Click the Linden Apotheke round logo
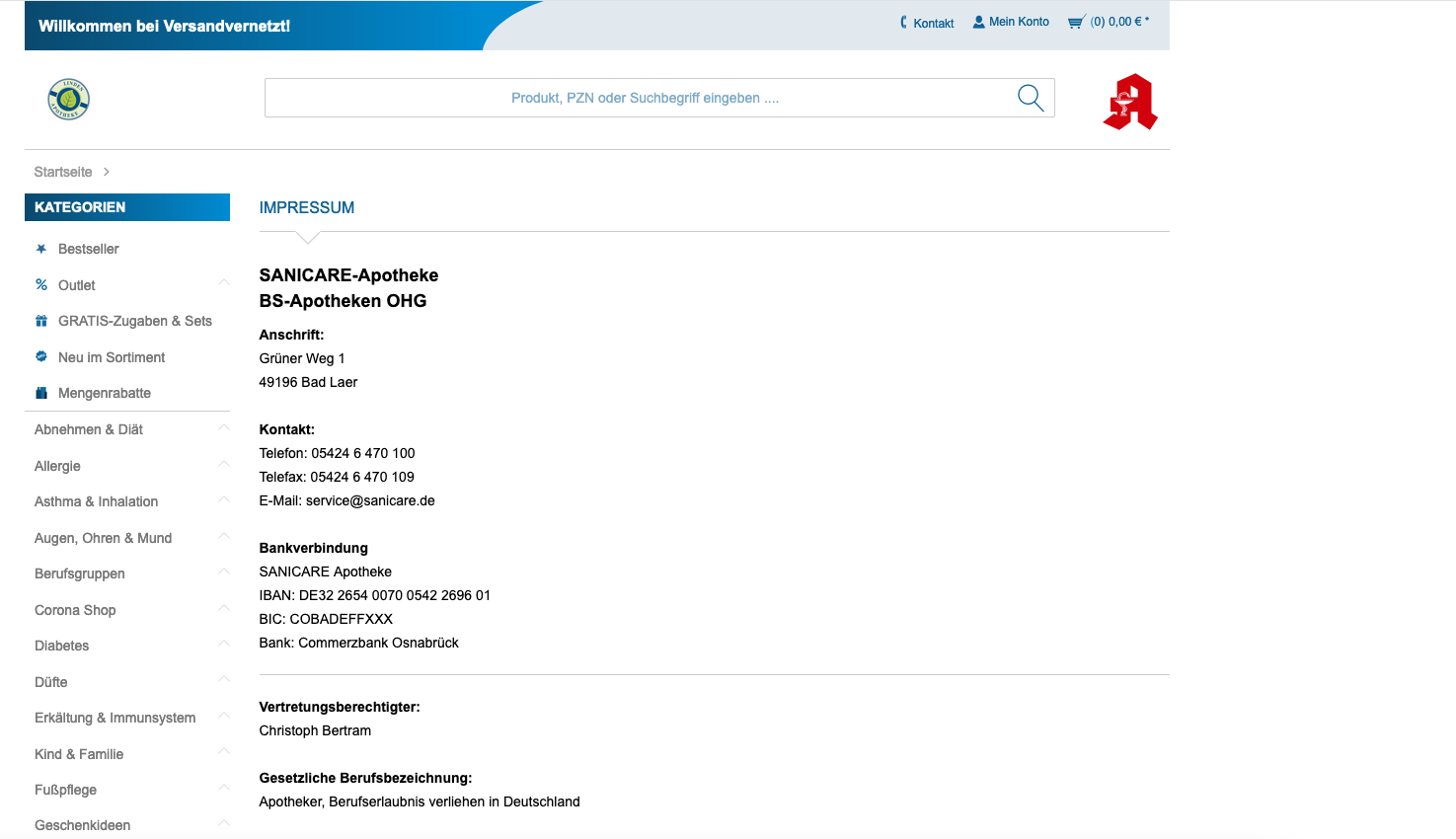Viewport: 1456px width, 839px height. (69, 100)
